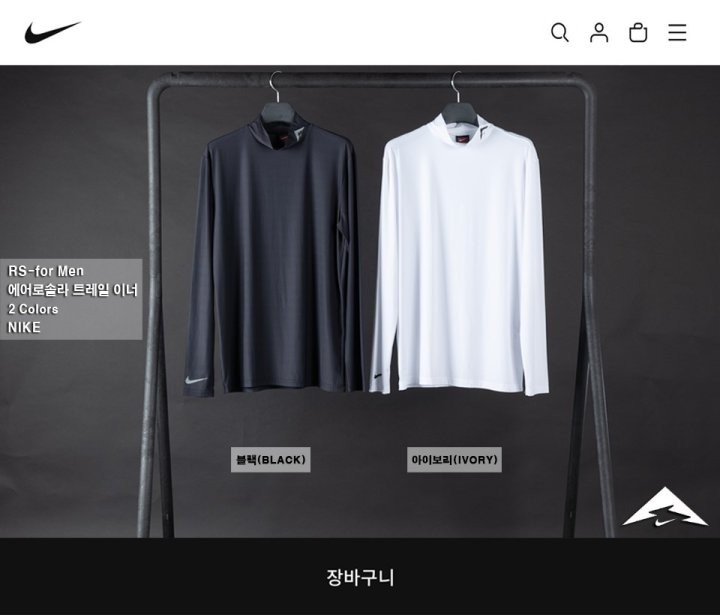Select the 블랙(BLACK) color label
The image size is (720, 615).
pos(270,459)
